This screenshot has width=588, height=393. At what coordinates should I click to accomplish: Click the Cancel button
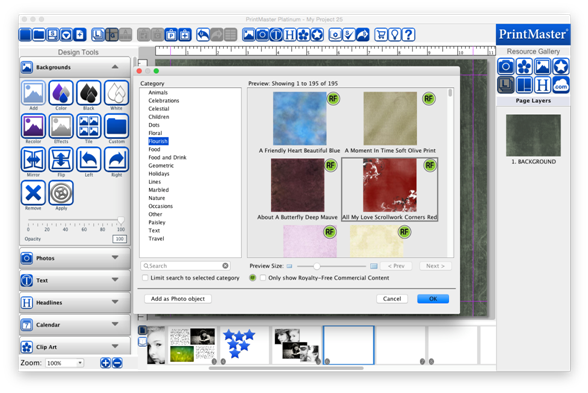coord(392,299)
